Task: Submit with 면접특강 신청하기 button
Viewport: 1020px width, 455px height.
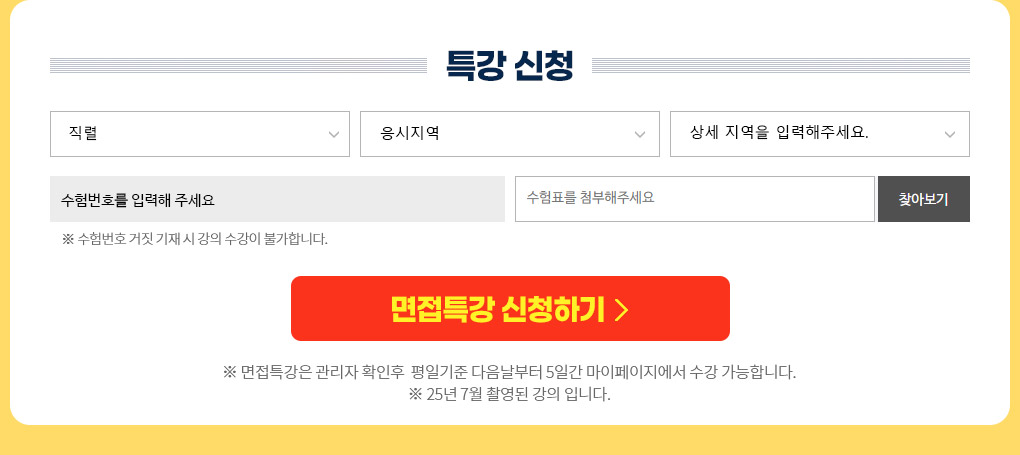Action: pos(510,309)
